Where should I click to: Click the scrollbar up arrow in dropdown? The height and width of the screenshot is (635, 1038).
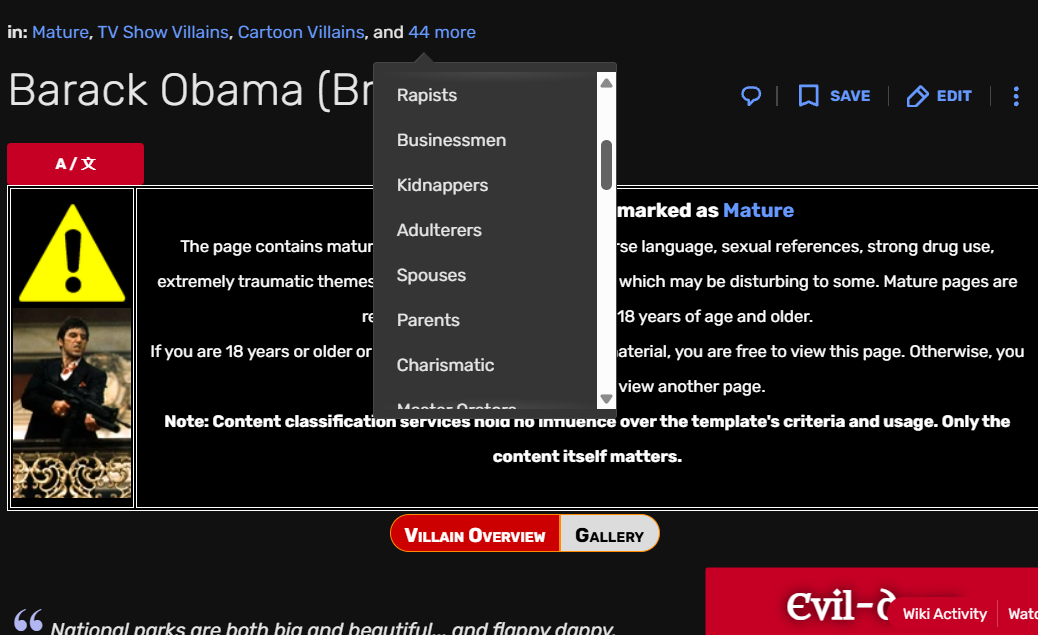(606, 83)
